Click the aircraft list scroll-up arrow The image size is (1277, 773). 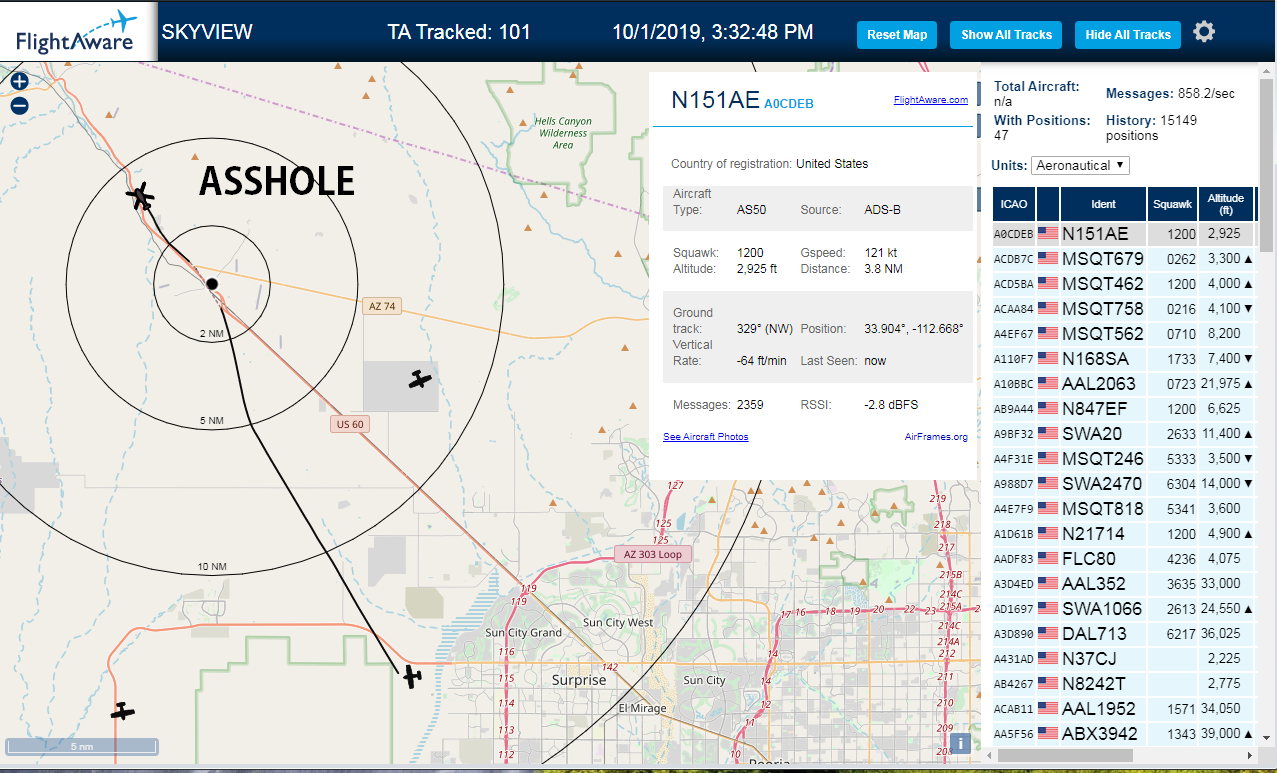pyautogui.click(x=1266, y=72)
